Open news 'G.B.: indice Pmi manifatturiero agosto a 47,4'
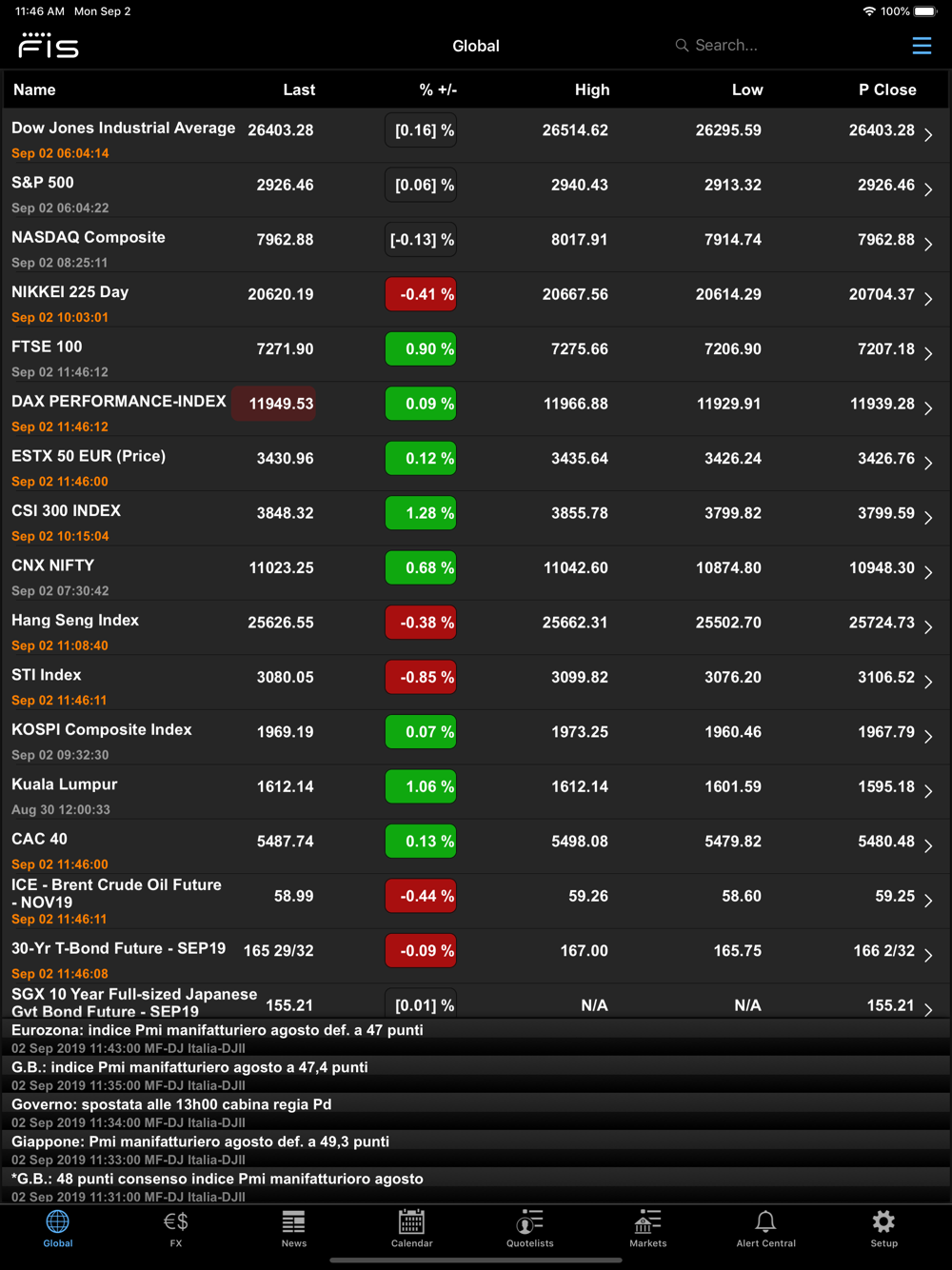The width and height of the screenshot is (952, 1270). (476, 1075)
